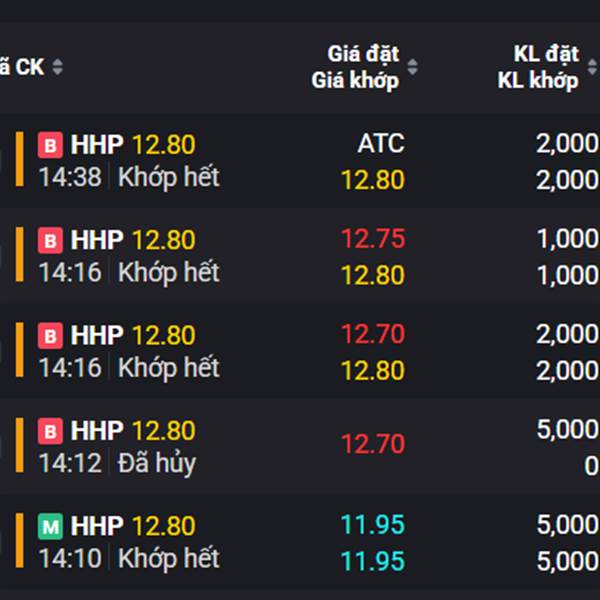Click B badge on the cancelled 14:12 order

[50, 431]
